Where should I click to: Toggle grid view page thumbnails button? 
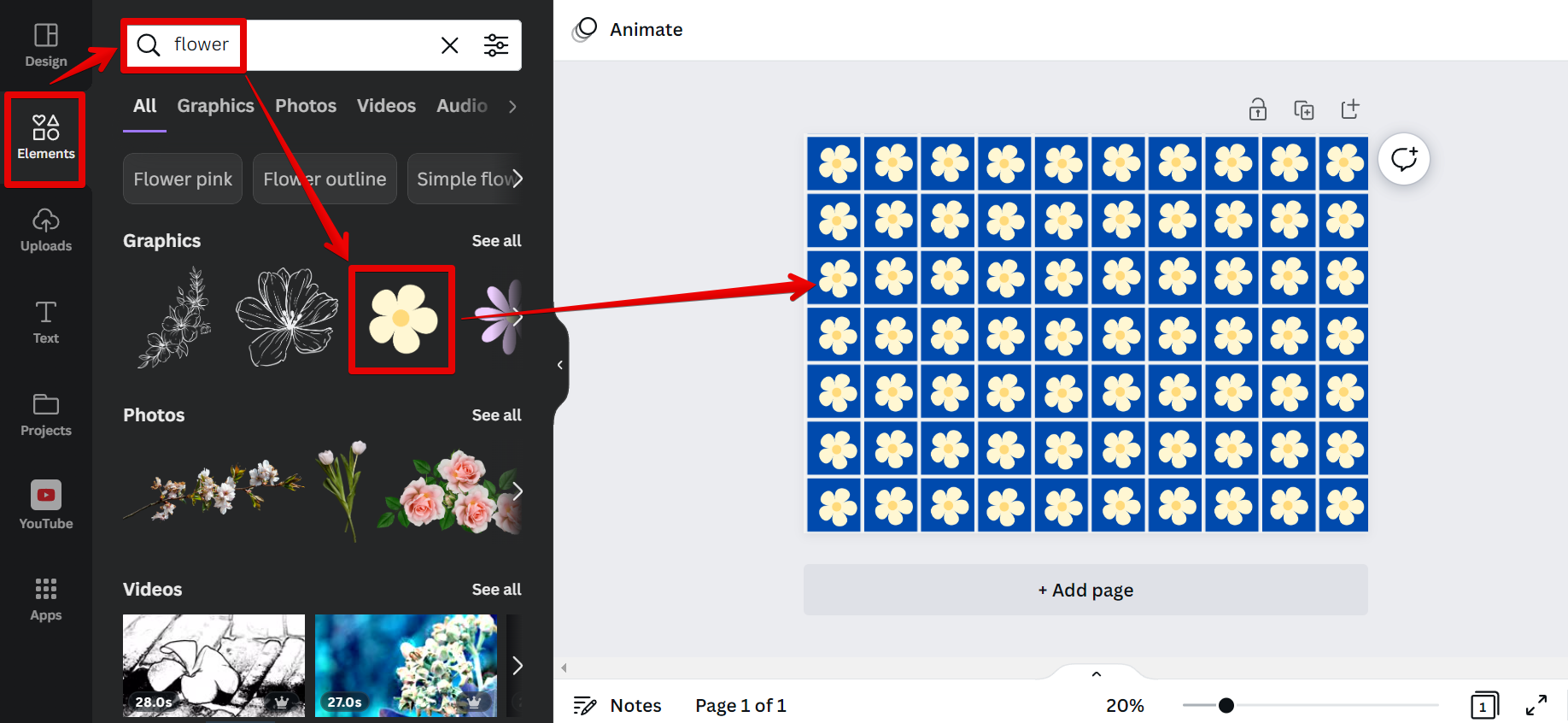(1483, 705)
